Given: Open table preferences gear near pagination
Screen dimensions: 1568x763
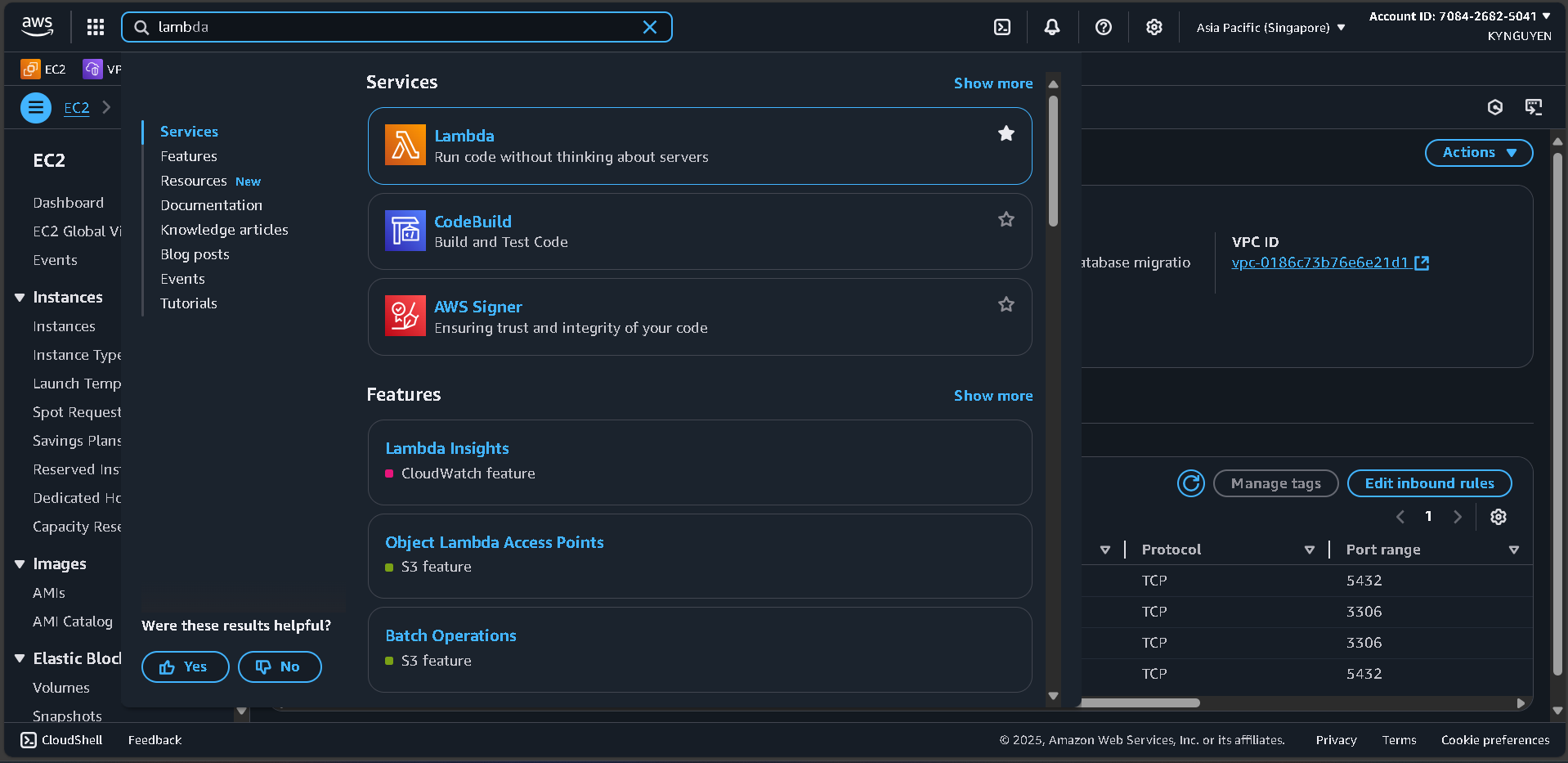Looking at the screenshot, I should (1499, 516).
